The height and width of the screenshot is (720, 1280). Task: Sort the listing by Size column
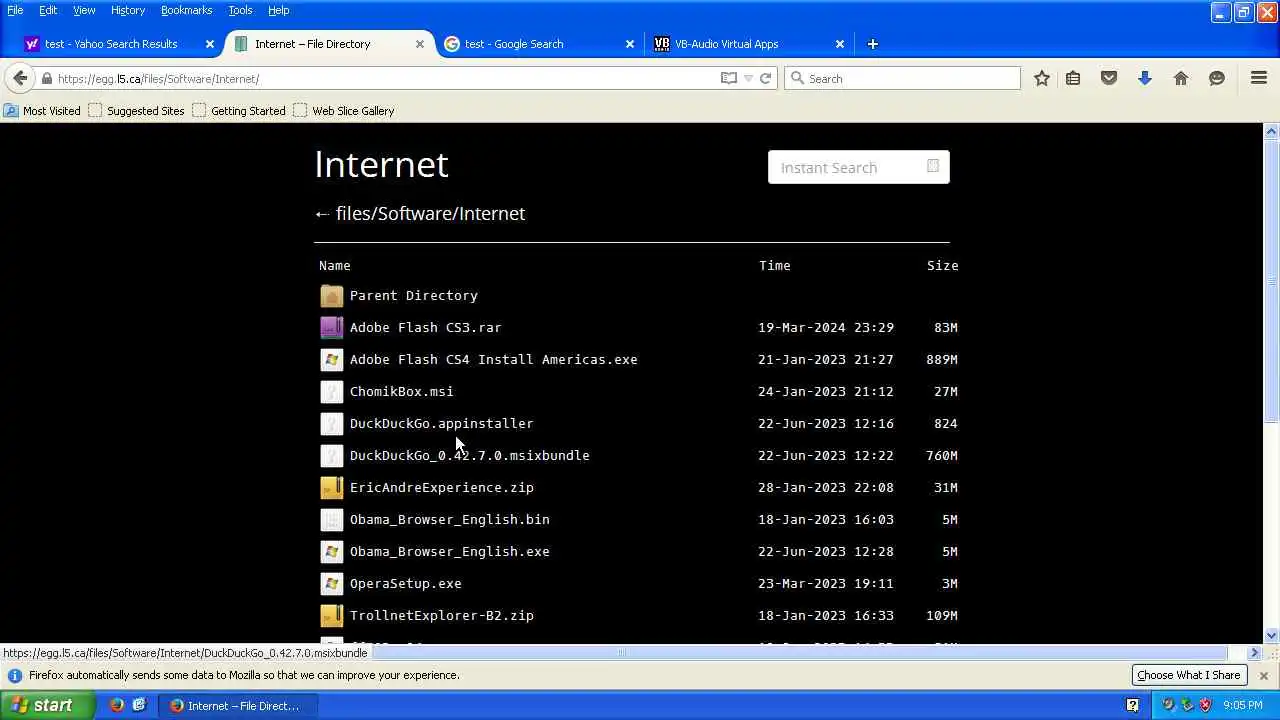pos(942,265)
